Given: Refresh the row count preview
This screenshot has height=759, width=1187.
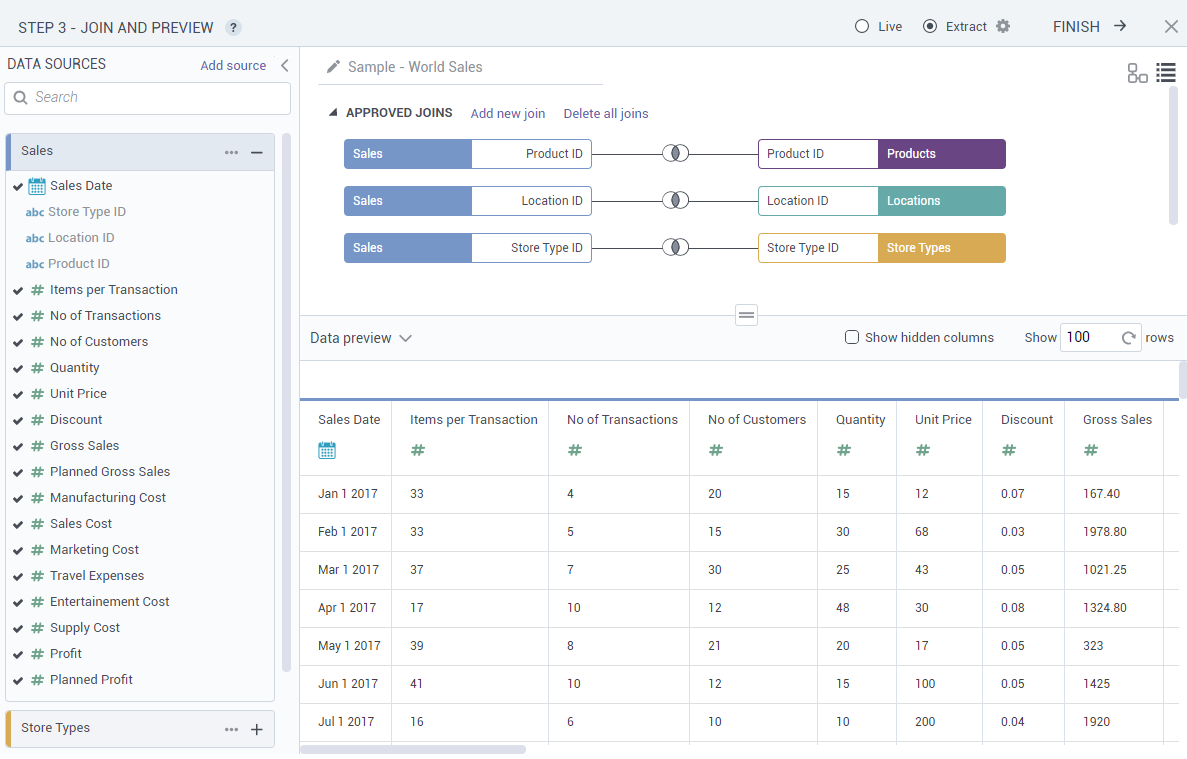Looking at the screenshot, I should coord(1129,338).
